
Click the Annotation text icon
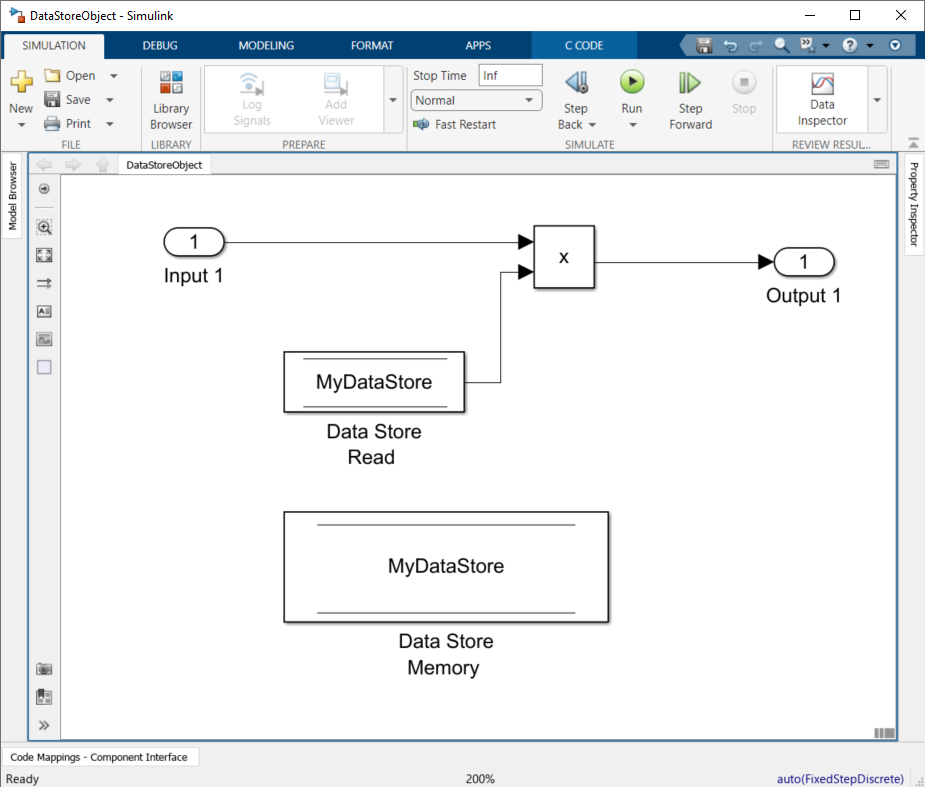pos(44,311)
